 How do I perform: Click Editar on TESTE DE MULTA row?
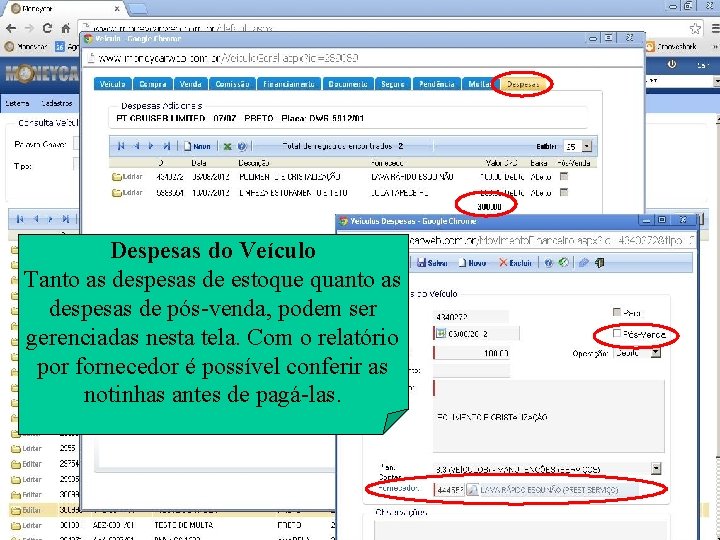point(32,525)
